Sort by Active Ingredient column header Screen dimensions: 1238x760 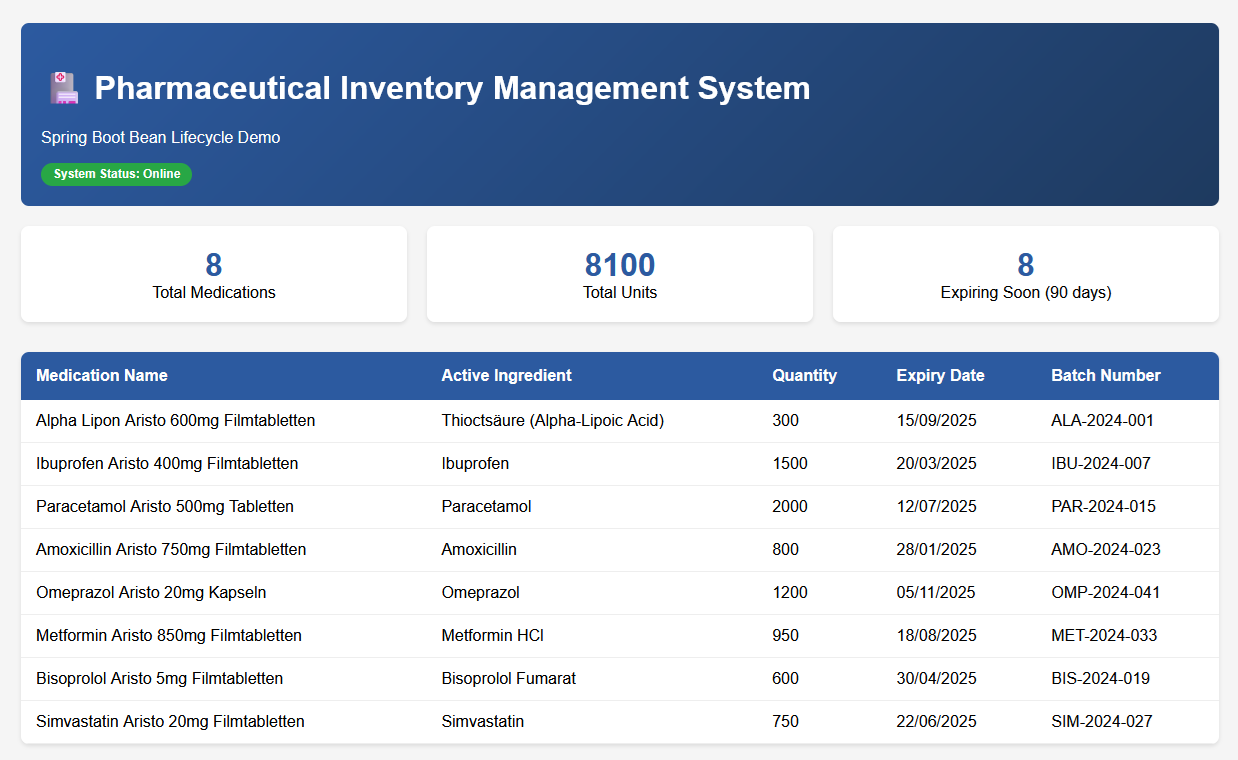pos(506,376)
